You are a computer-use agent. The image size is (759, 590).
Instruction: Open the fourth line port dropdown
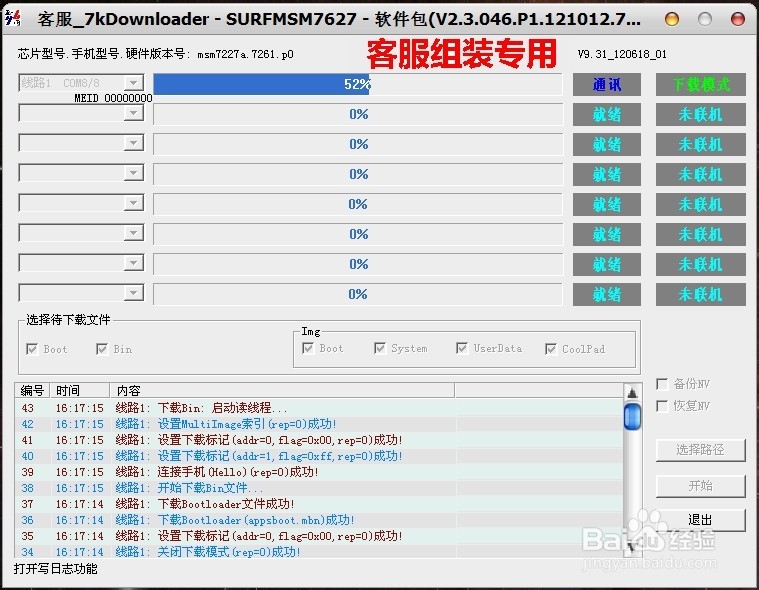click(x=134, y=173)
